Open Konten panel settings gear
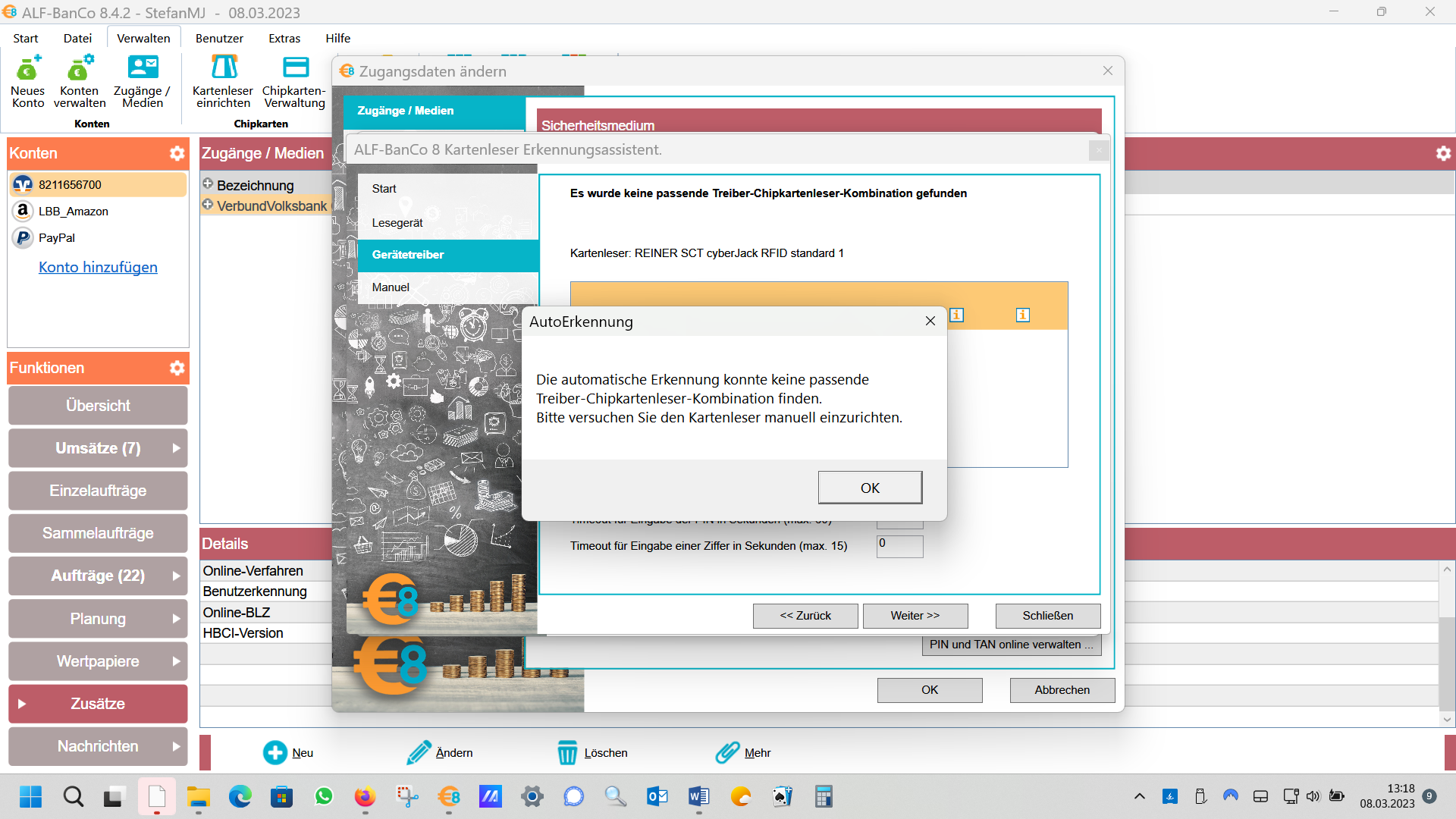Screen dimensions: 1456x819 coord(177,153)
